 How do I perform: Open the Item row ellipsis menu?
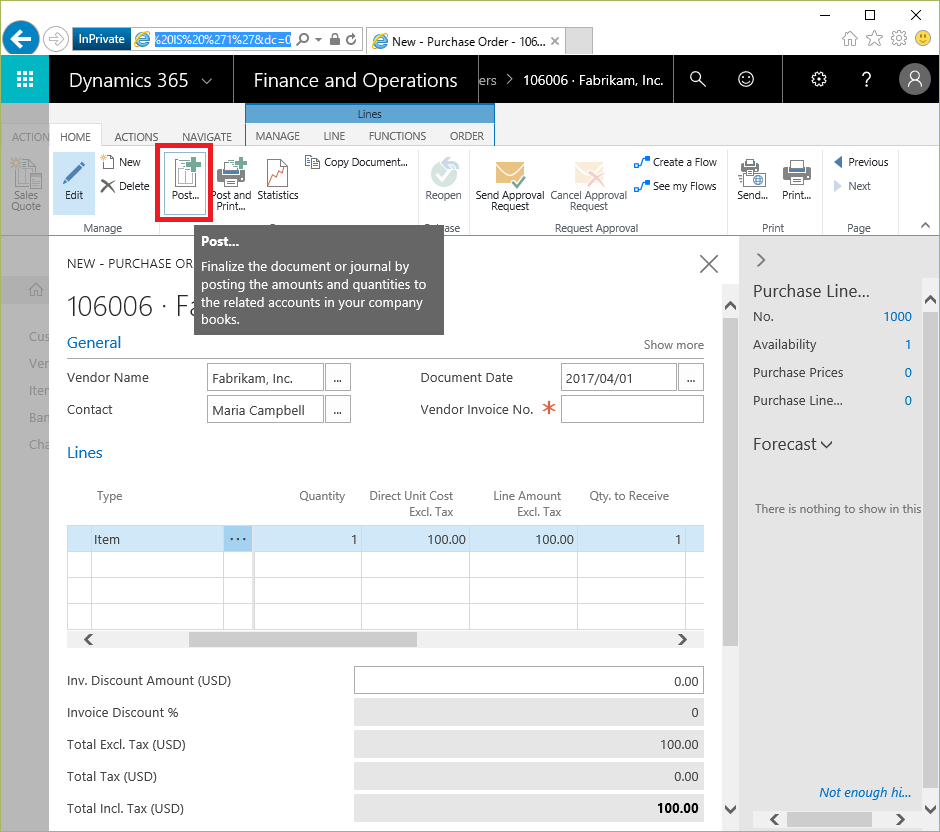point(238,539)
